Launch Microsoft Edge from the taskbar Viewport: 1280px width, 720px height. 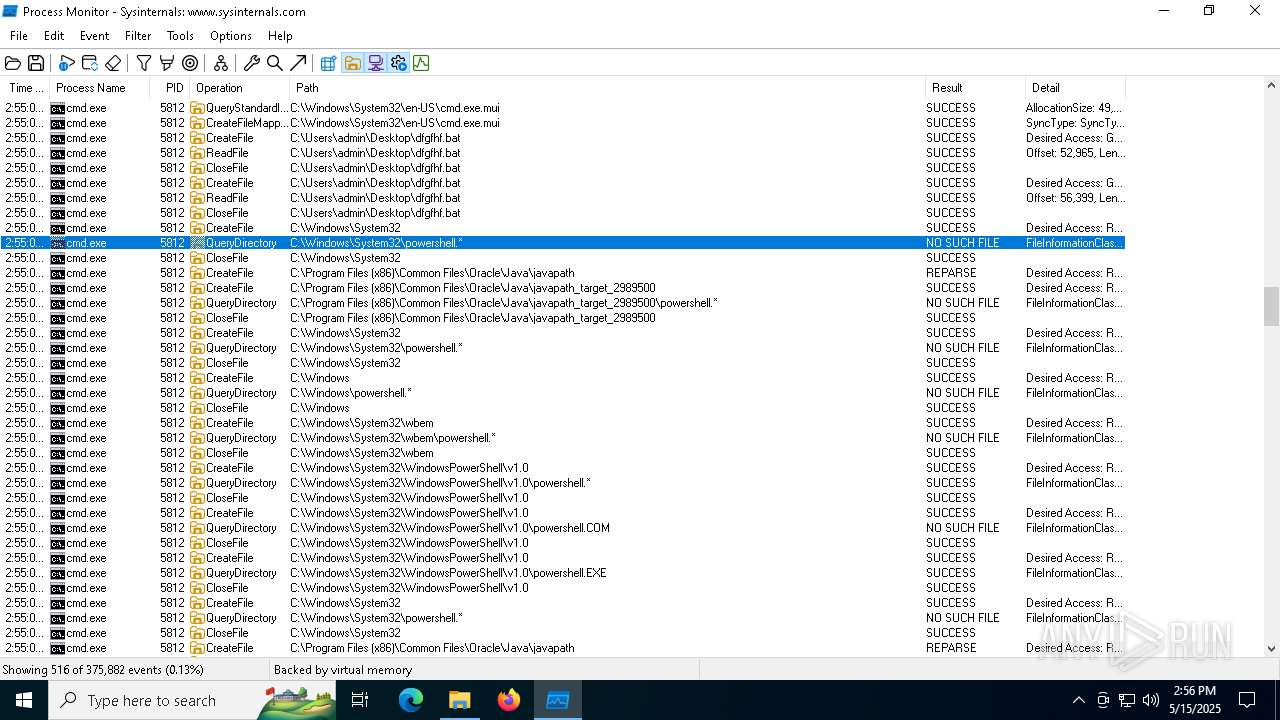click(411, 700)
